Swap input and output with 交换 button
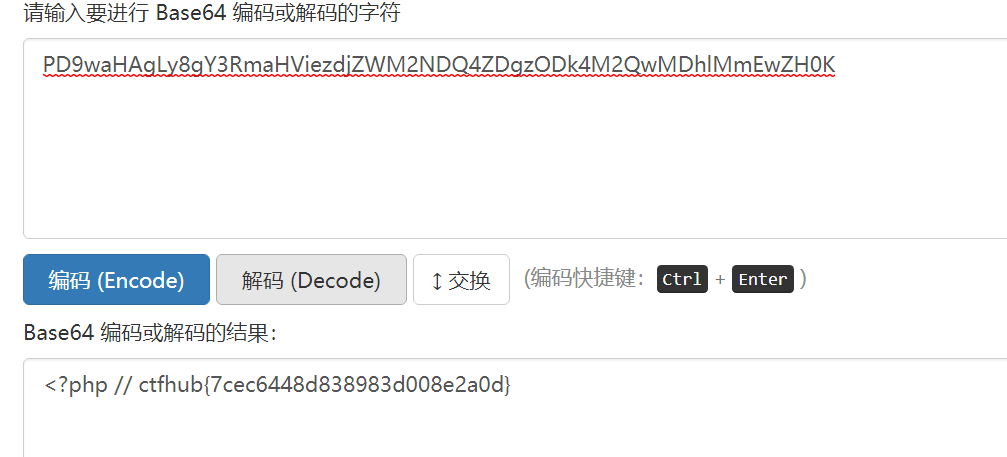This screenshot has width=1007, height=457. pos(461,279)
